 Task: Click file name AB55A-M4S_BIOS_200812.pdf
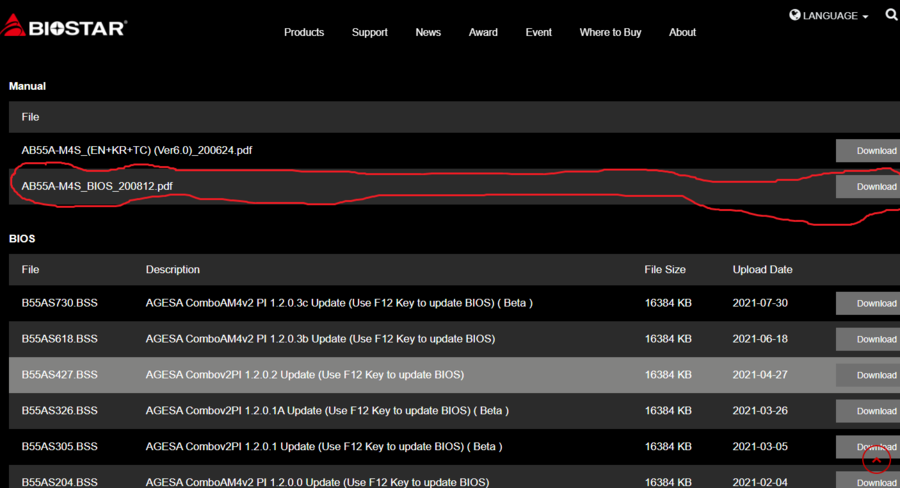97,186
